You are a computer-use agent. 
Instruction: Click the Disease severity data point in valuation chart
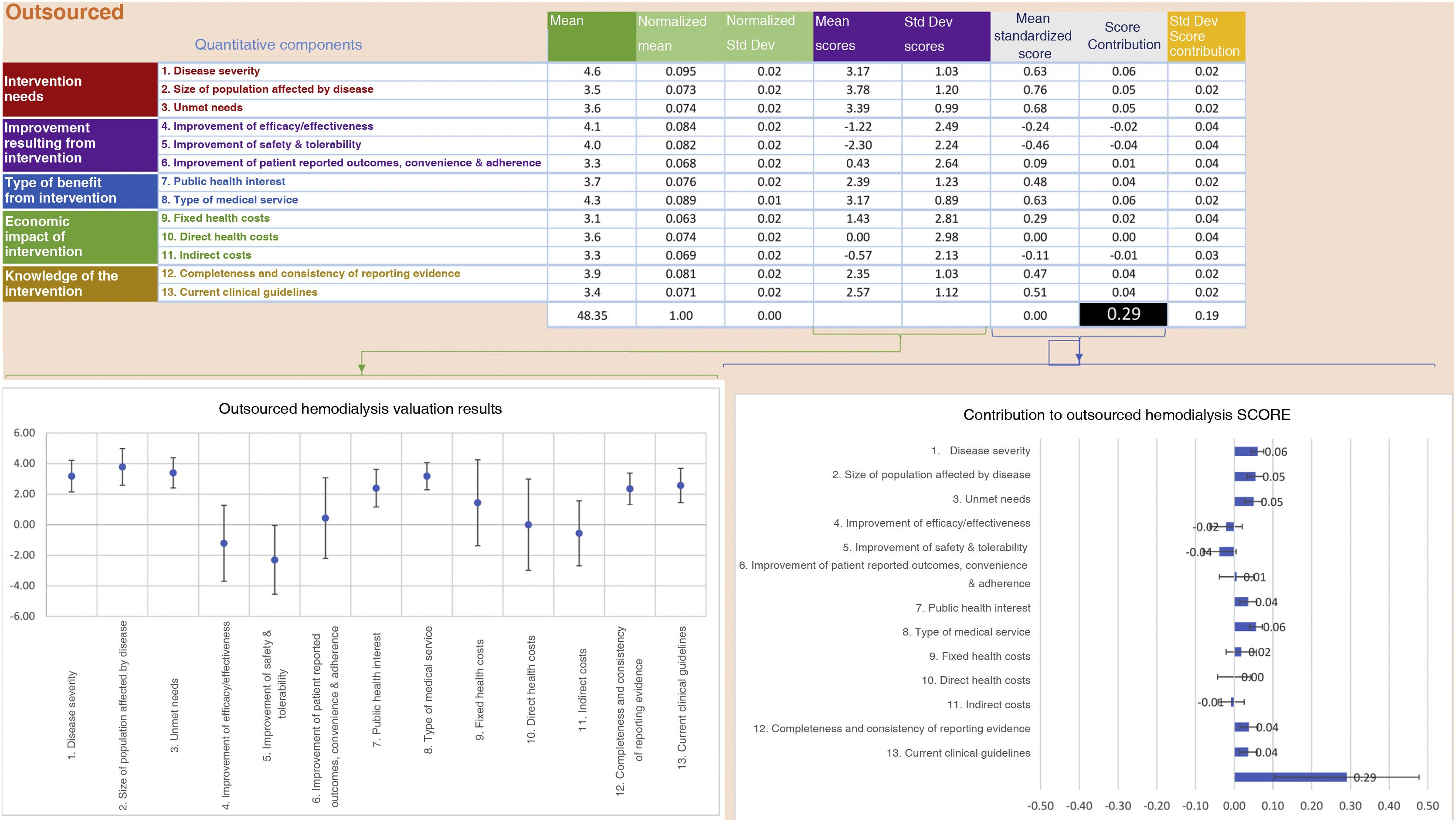click(71, 476)
